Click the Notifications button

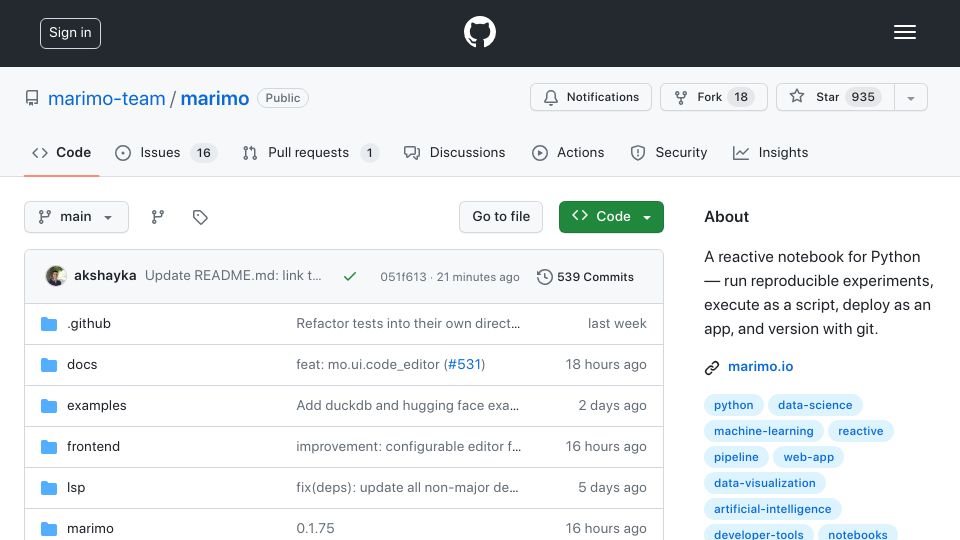[591, 97]
